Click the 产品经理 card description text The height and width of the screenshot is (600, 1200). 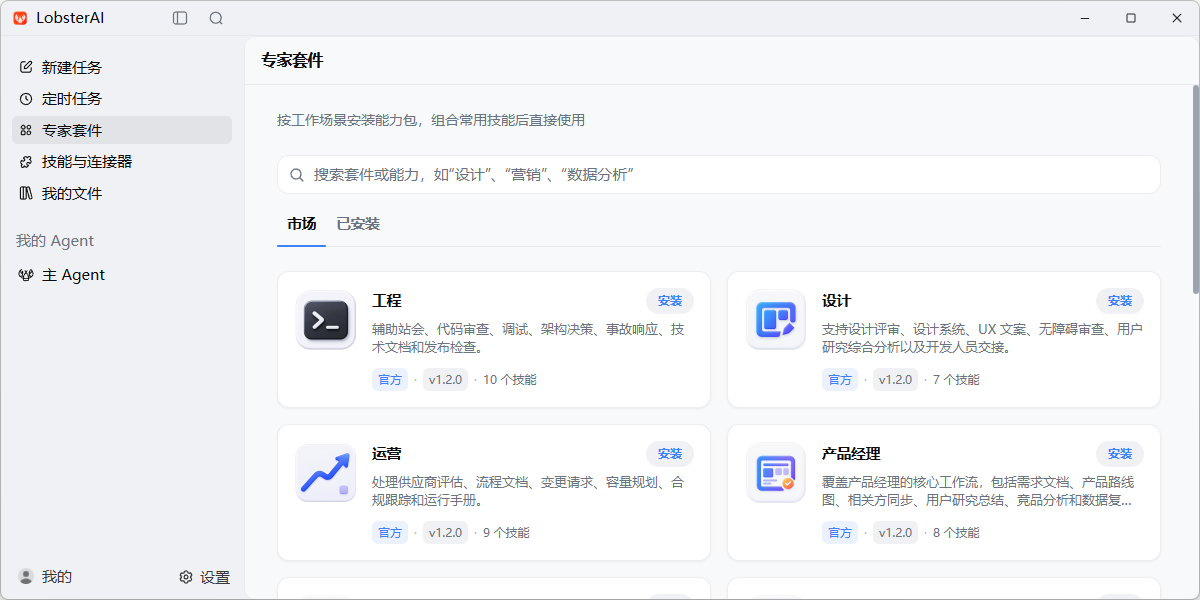(x=977, y=491)
